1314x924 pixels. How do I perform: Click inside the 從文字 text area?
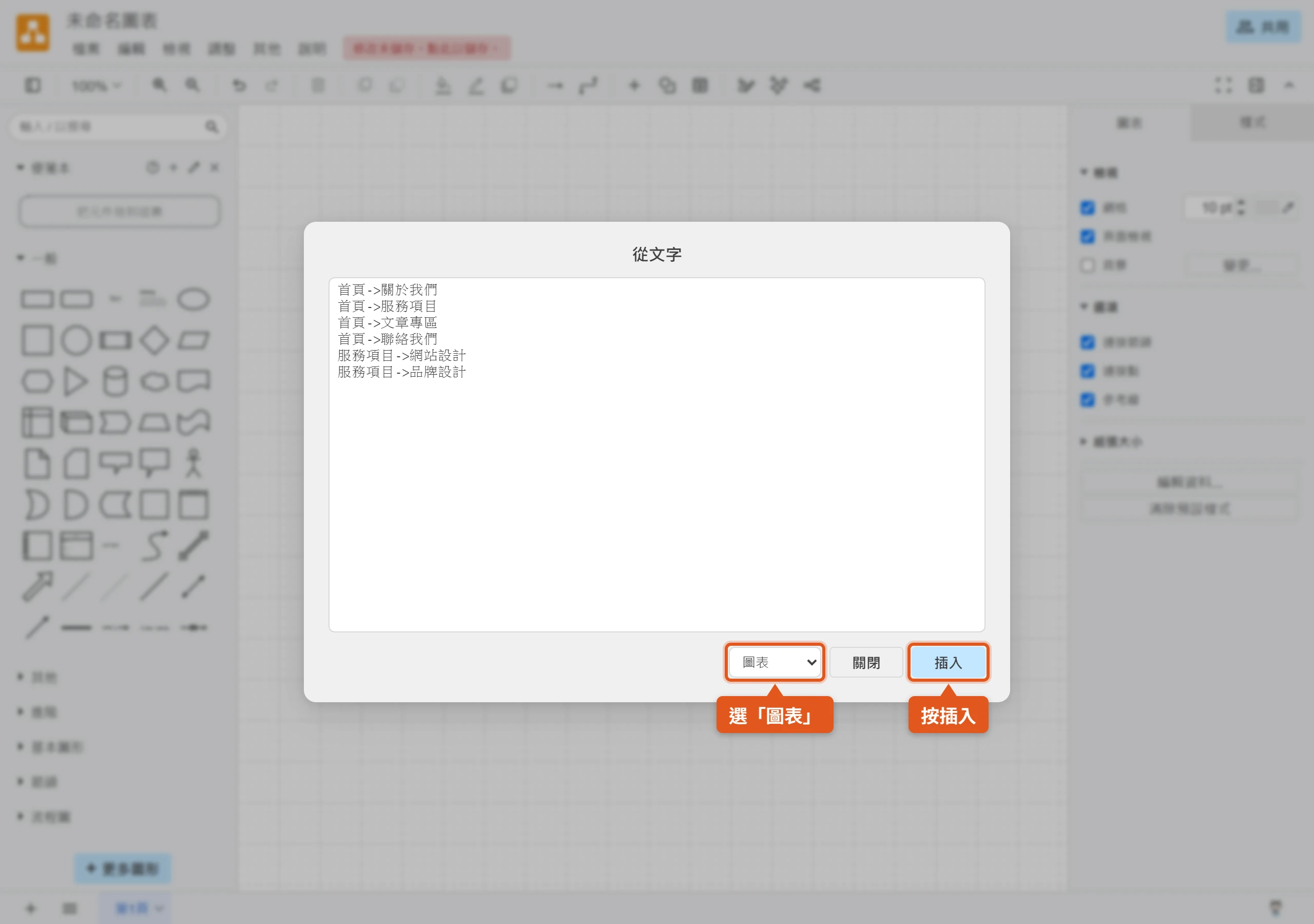click(656, 455)
